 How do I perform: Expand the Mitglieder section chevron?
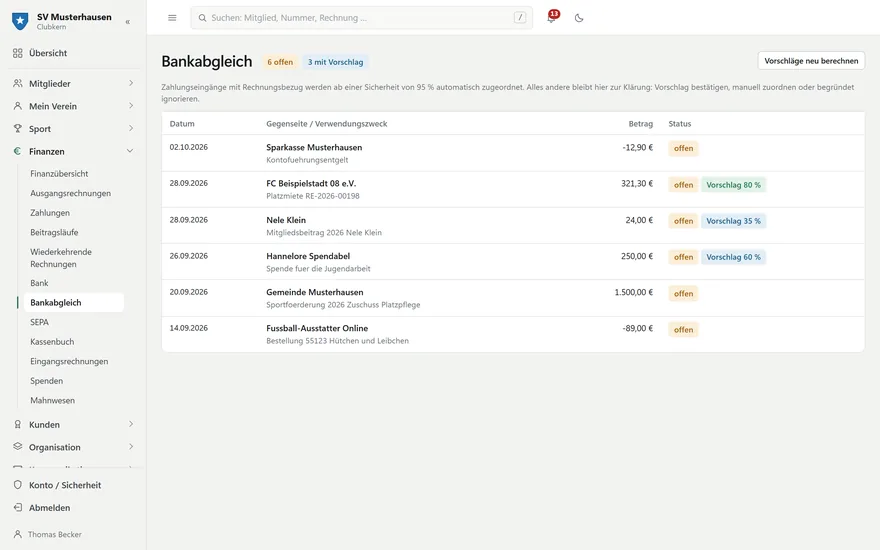pos(131,83)
